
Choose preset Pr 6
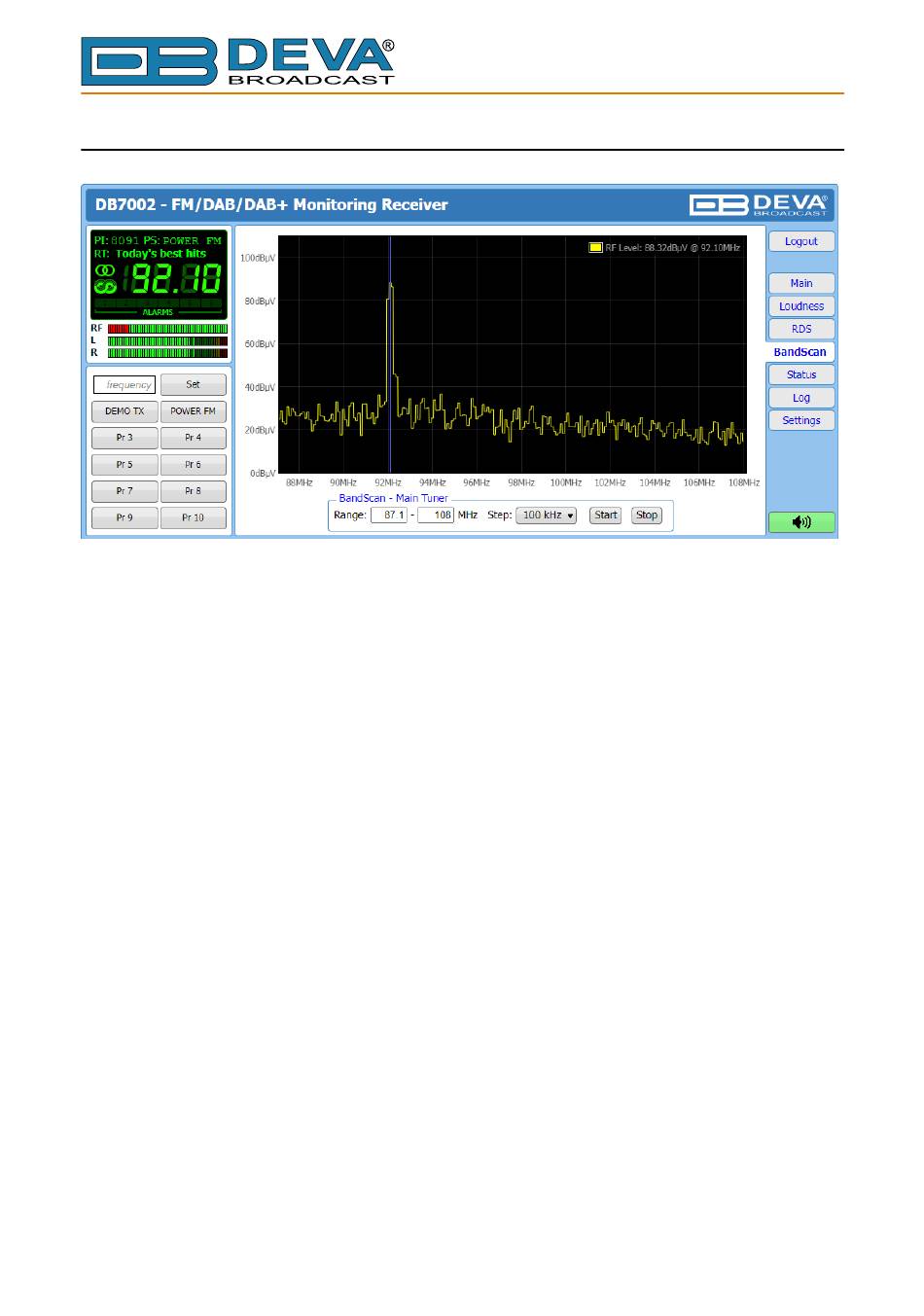pyautogui.click(x=193, y=465)
